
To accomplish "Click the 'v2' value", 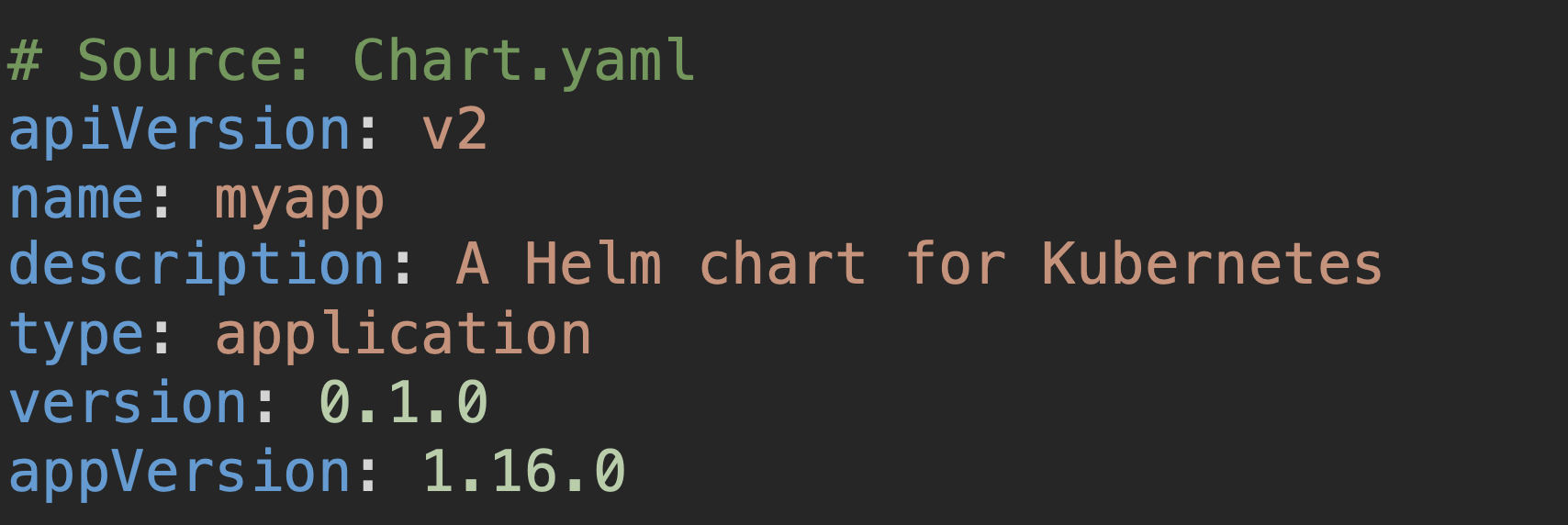I will coord(455,130).
